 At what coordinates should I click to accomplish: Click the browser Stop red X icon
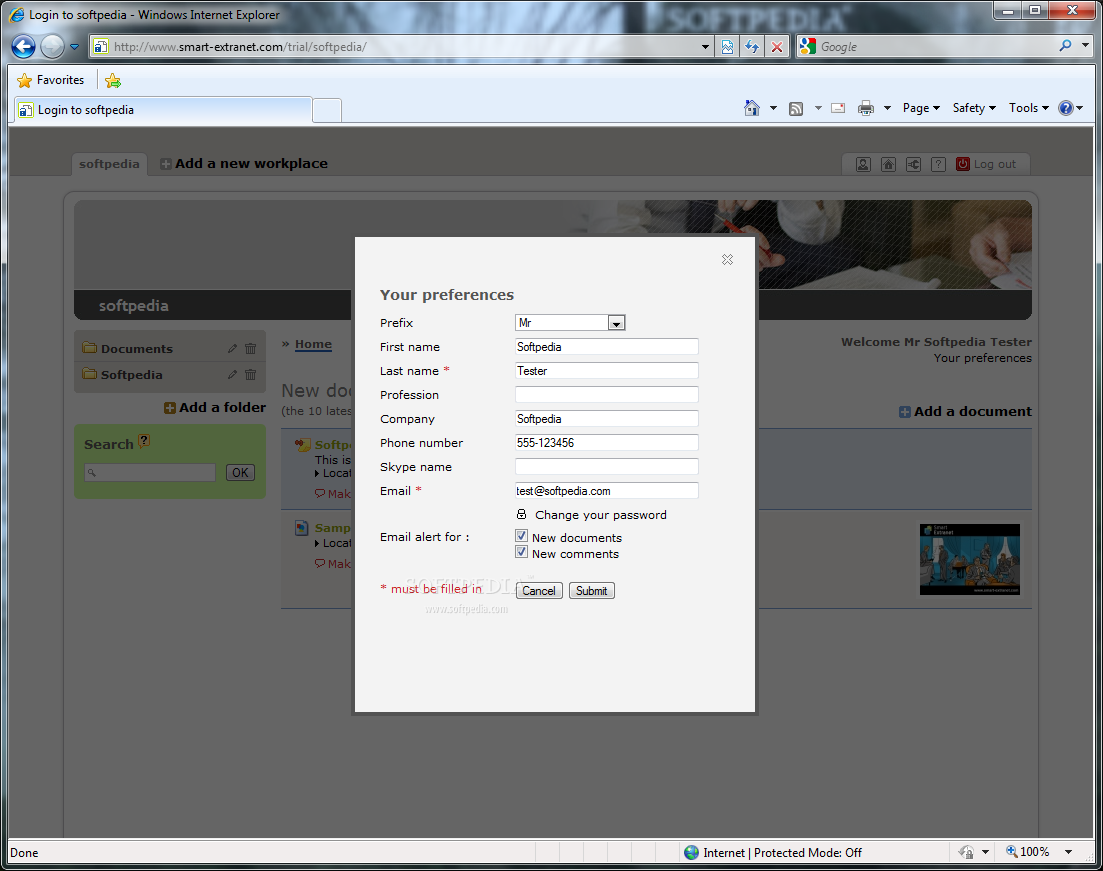777,47
